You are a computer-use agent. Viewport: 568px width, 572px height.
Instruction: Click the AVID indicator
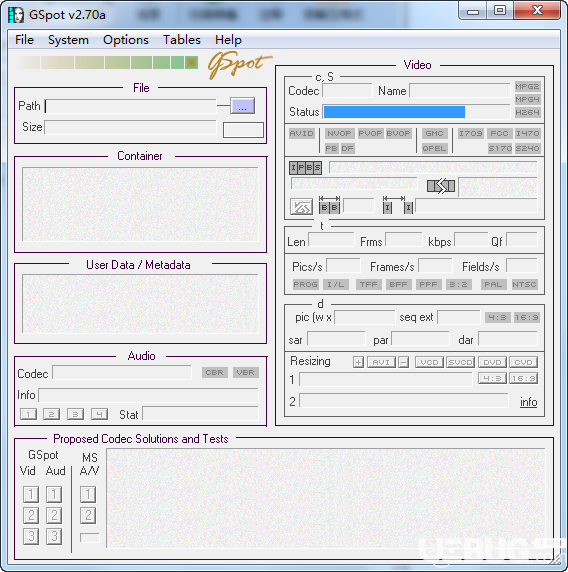[x=301, y=134]
